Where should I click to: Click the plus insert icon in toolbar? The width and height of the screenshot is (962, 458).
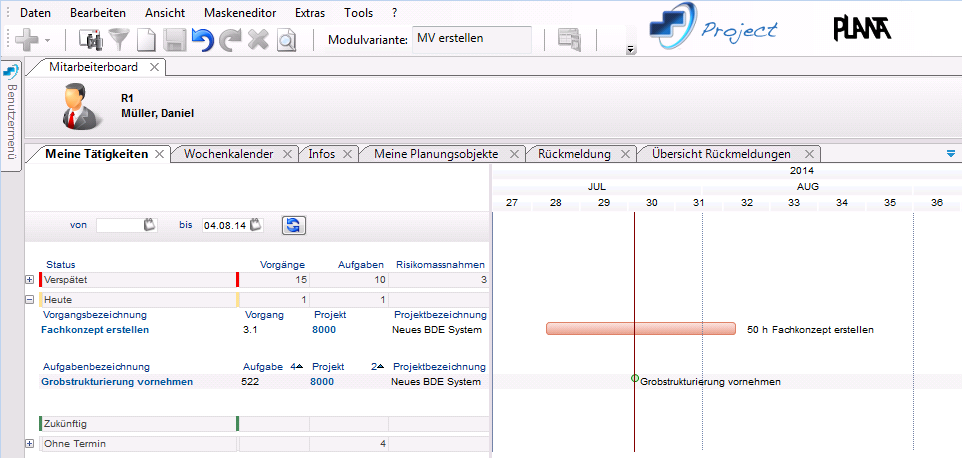26,40
